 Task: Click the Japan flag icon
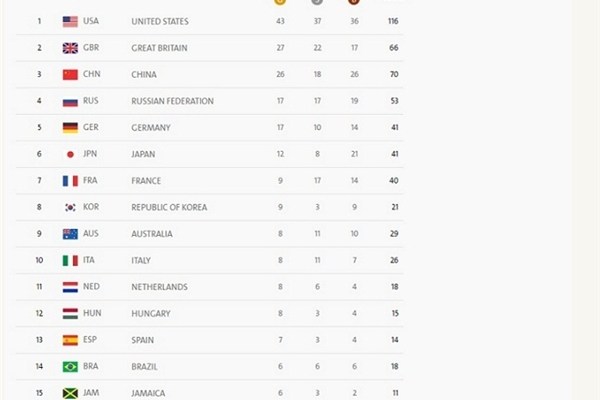coord(70,154)
